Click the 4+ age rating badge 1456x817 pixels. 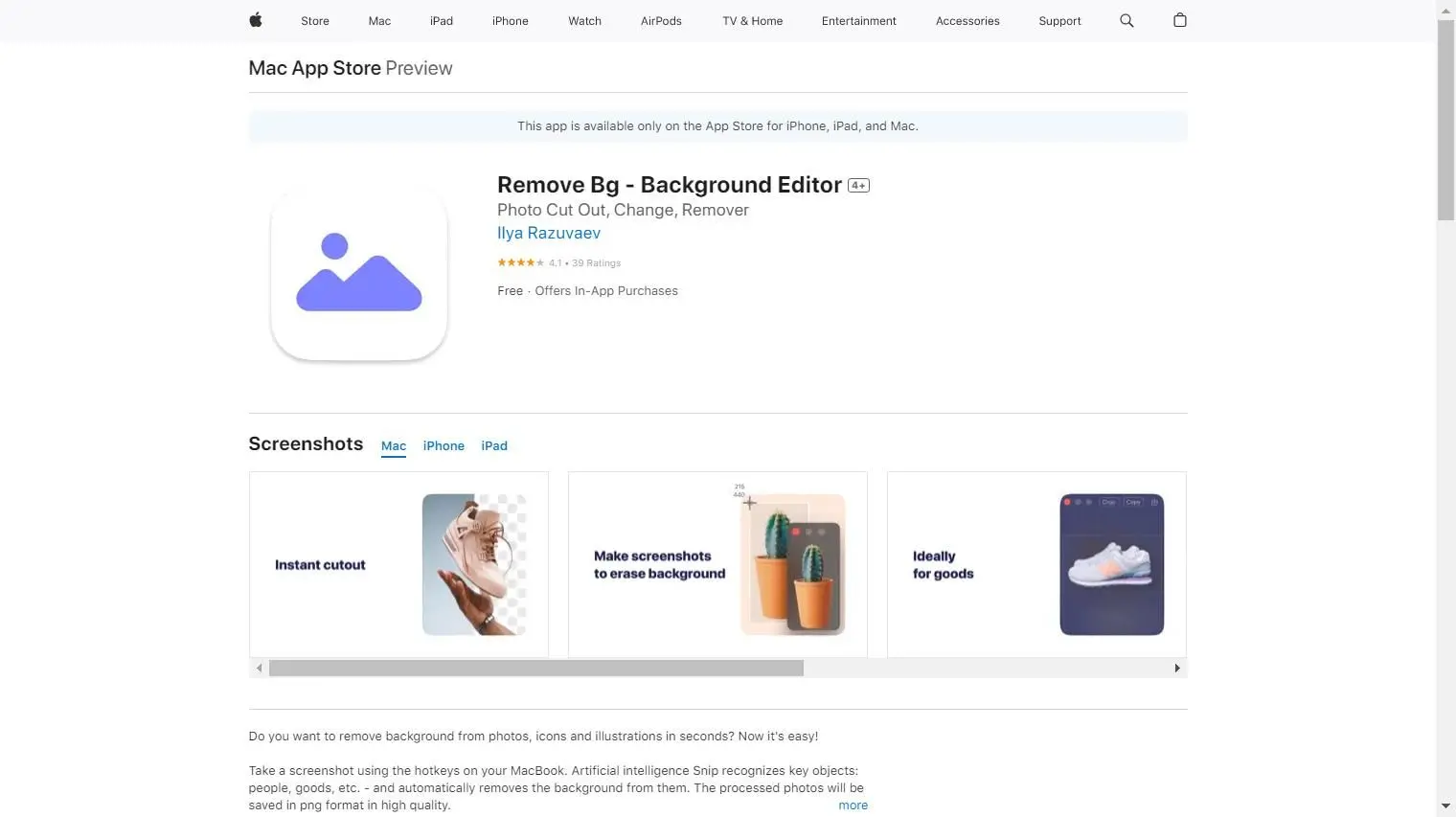pyautogui.click(x=858, y=186)
